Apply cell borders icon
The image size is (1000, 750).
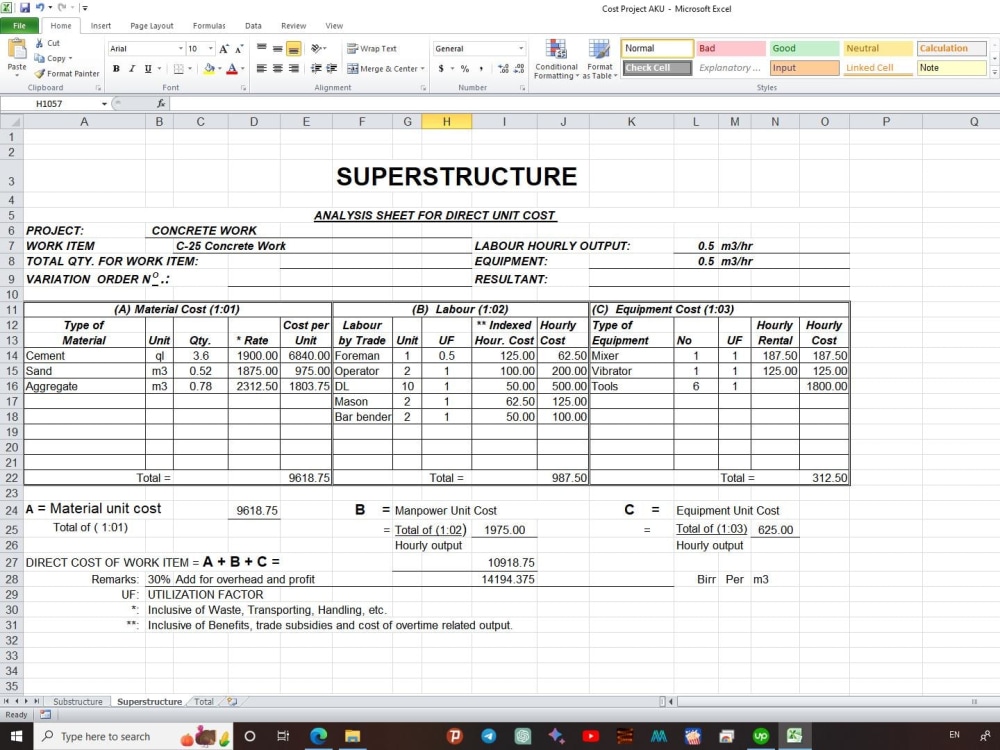179,68
